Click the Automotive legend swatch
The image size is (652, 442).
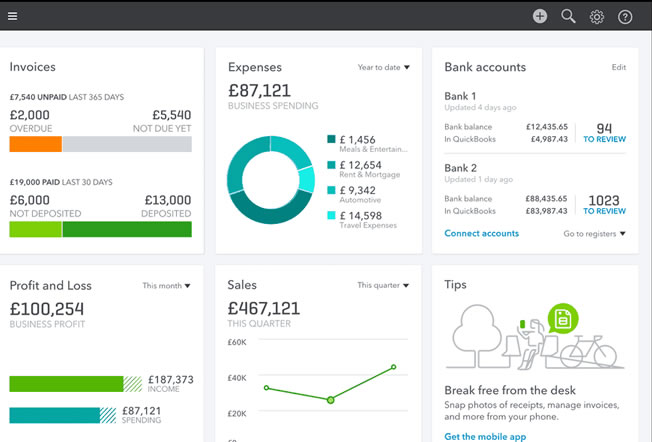click(331, 190)
